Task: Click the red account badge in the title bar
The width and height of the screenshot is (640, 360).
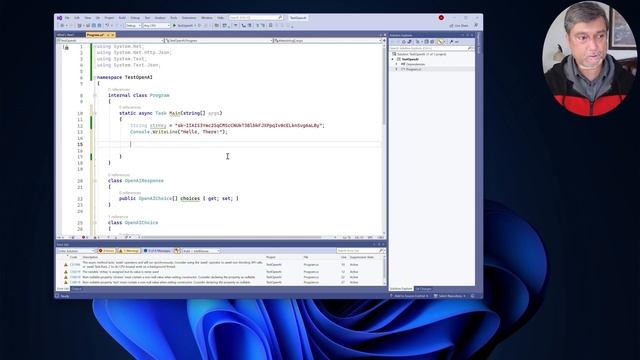Action: click(x=441, y=18)
